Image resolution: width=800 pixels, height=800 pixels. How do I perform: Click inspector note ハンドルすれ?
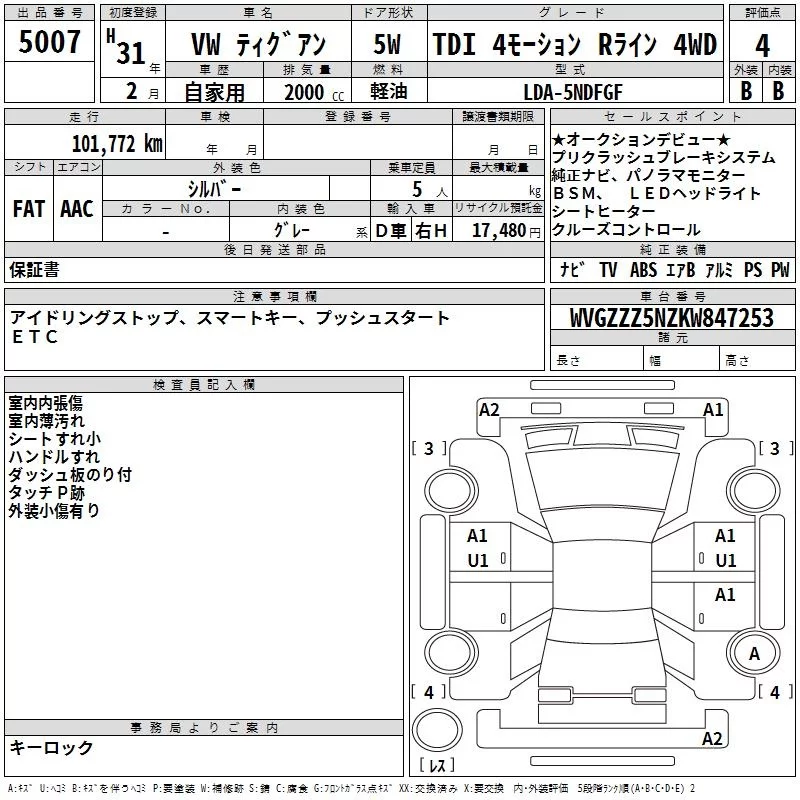[x=54, y=457]
